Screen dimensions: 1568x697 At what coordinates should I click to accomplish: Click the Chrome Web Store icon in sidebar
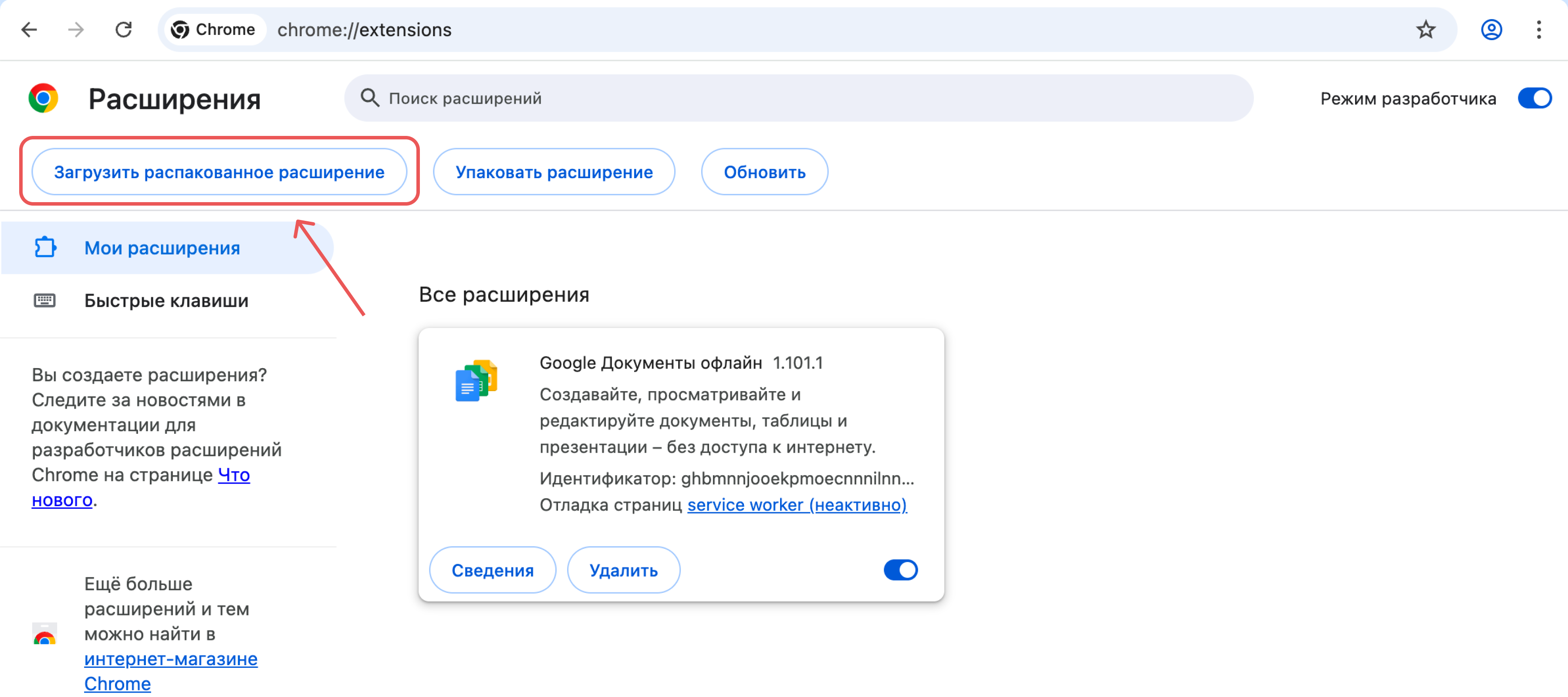pos(44,633)
